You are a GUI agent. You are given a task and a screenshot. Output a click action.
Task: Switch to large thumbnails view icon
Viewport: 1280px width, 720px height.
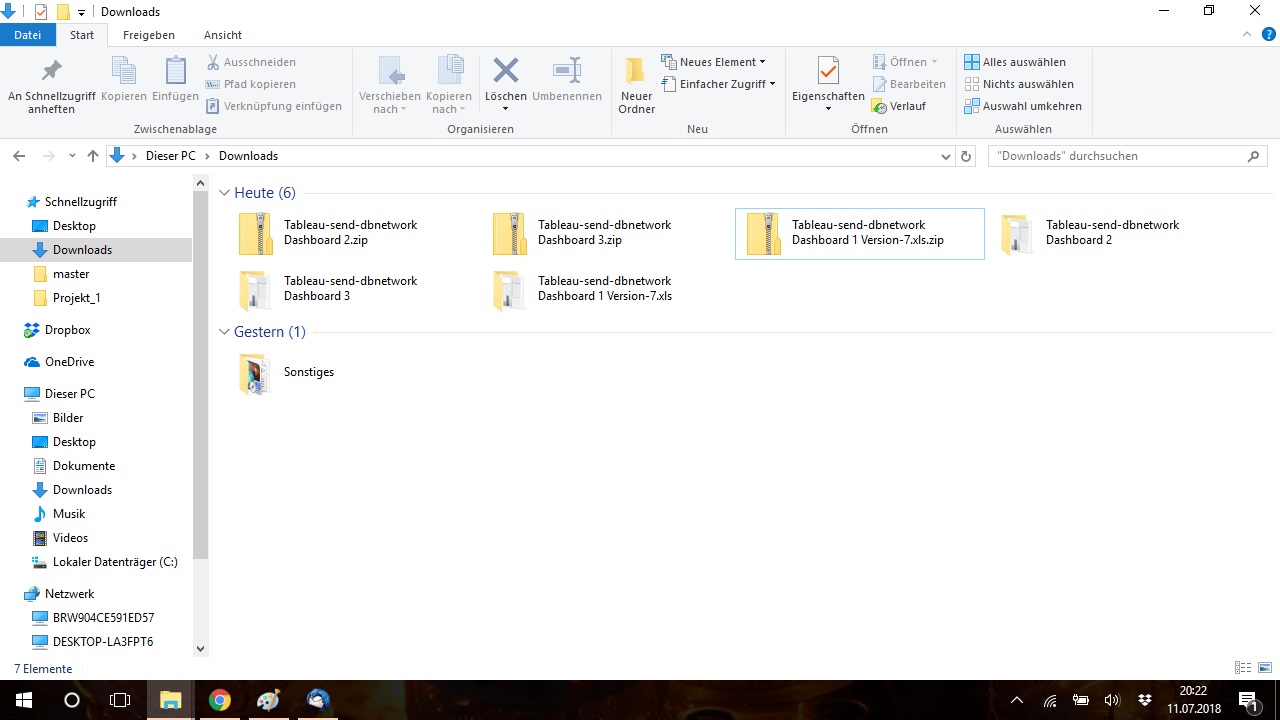[1265, 668]
